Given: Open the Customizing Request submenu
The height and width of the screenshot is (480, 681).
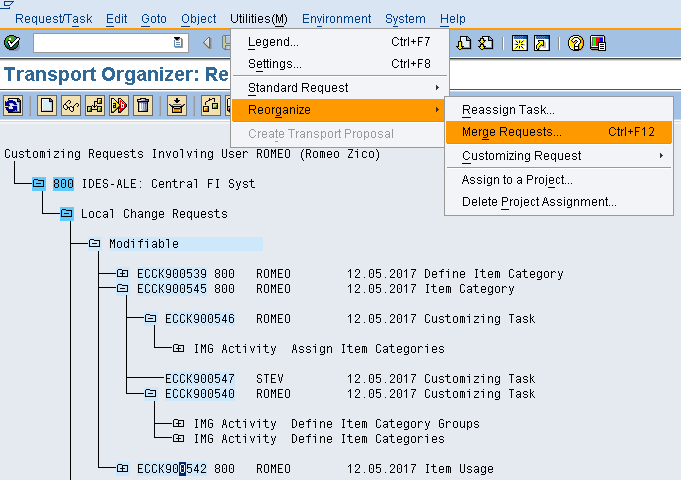Looking at the screenshot, I should click(521, 156).
